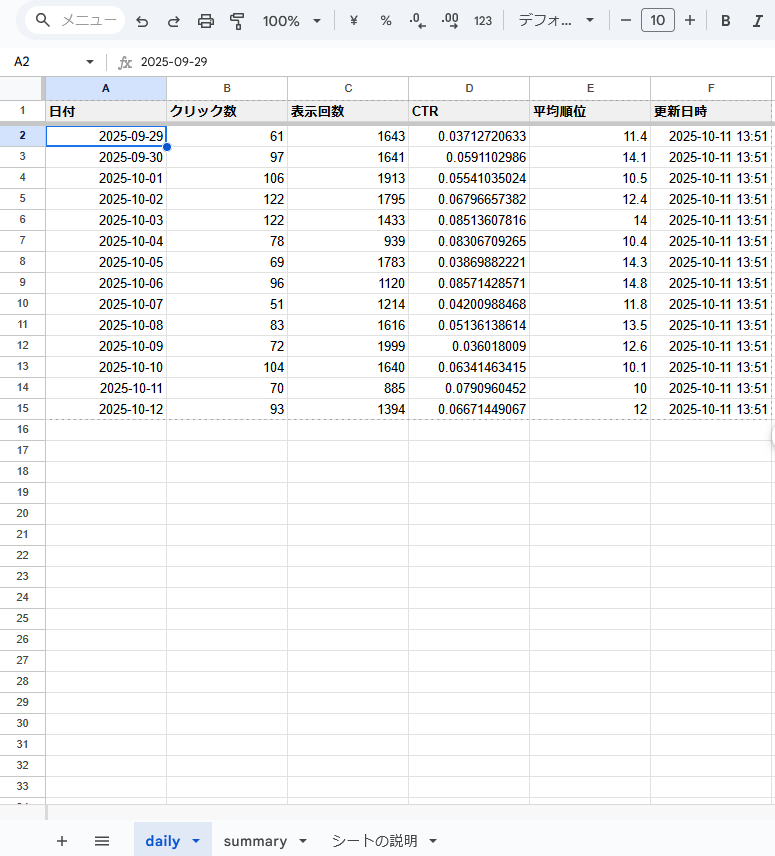Click the redo arrow icon
Screen dimensions: 775x856
point(173,21)
